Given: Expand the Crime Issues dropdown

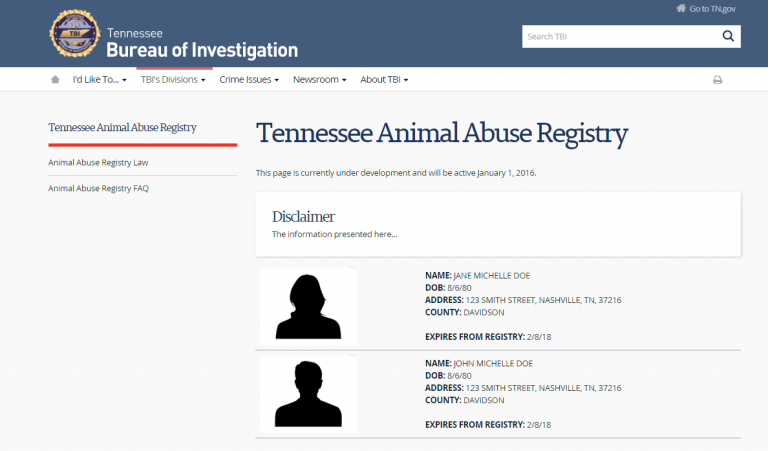Looking at the screenshot, I should point(249,79).
